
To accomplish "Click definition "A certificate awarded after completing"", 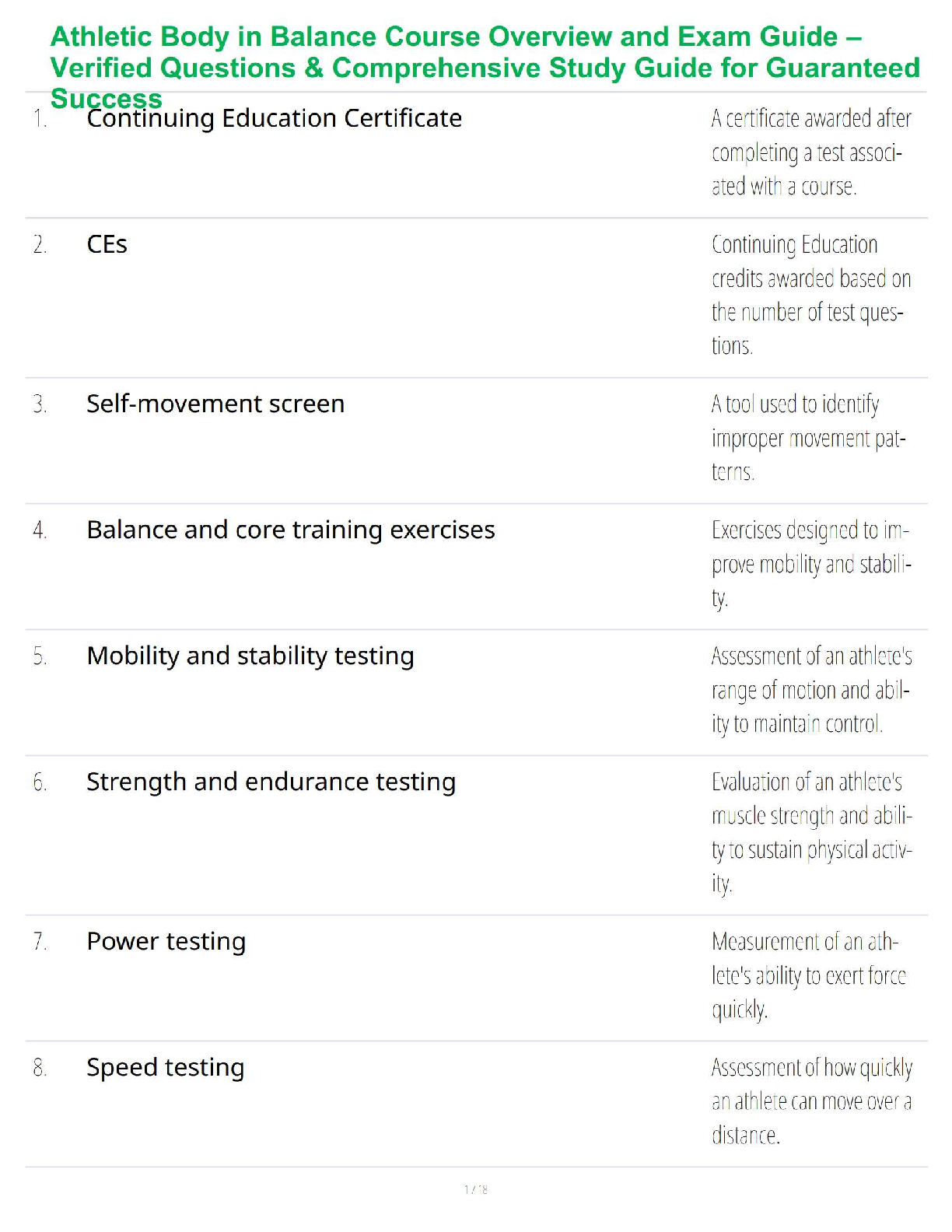I will coord(810,152).
